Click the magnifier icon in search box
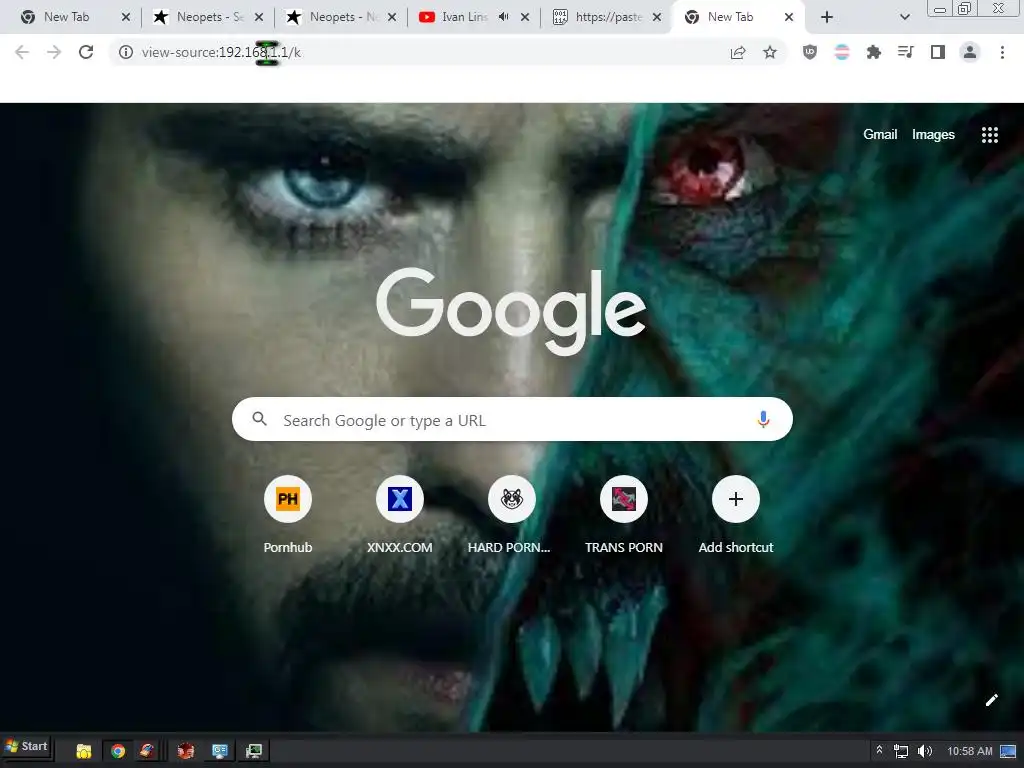Viewport: 1024px width, 768px height. (259, 419)
